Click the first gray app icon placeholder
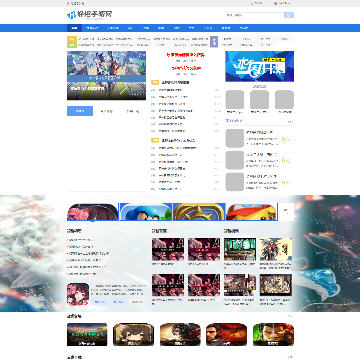This screenshot has height=360, width=360. coord(235,99)
